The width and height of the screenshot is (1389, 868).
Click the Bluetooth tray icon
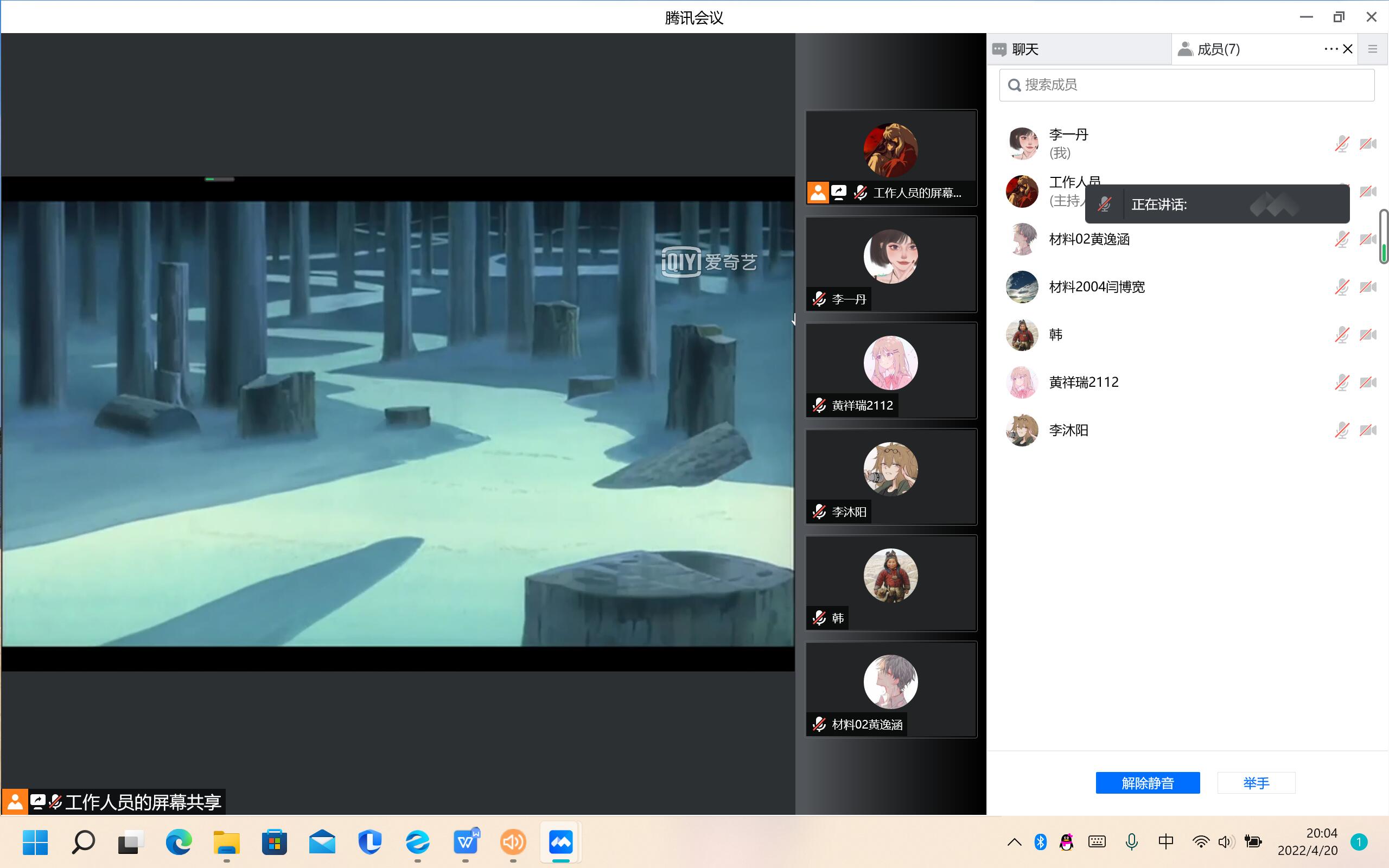click(x=1040, y=842)
